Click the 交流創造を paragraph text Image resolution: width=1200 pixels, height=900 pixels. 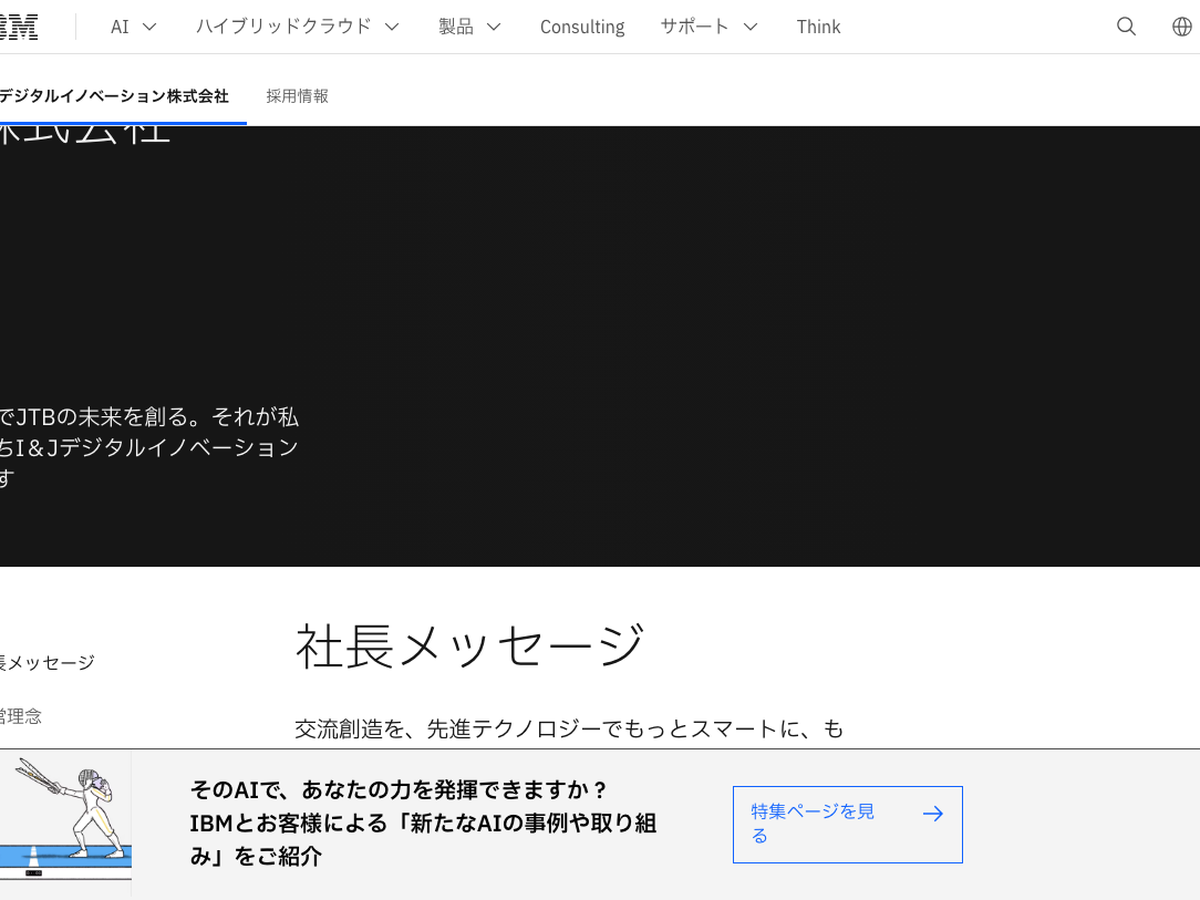[x=569, y=729]
